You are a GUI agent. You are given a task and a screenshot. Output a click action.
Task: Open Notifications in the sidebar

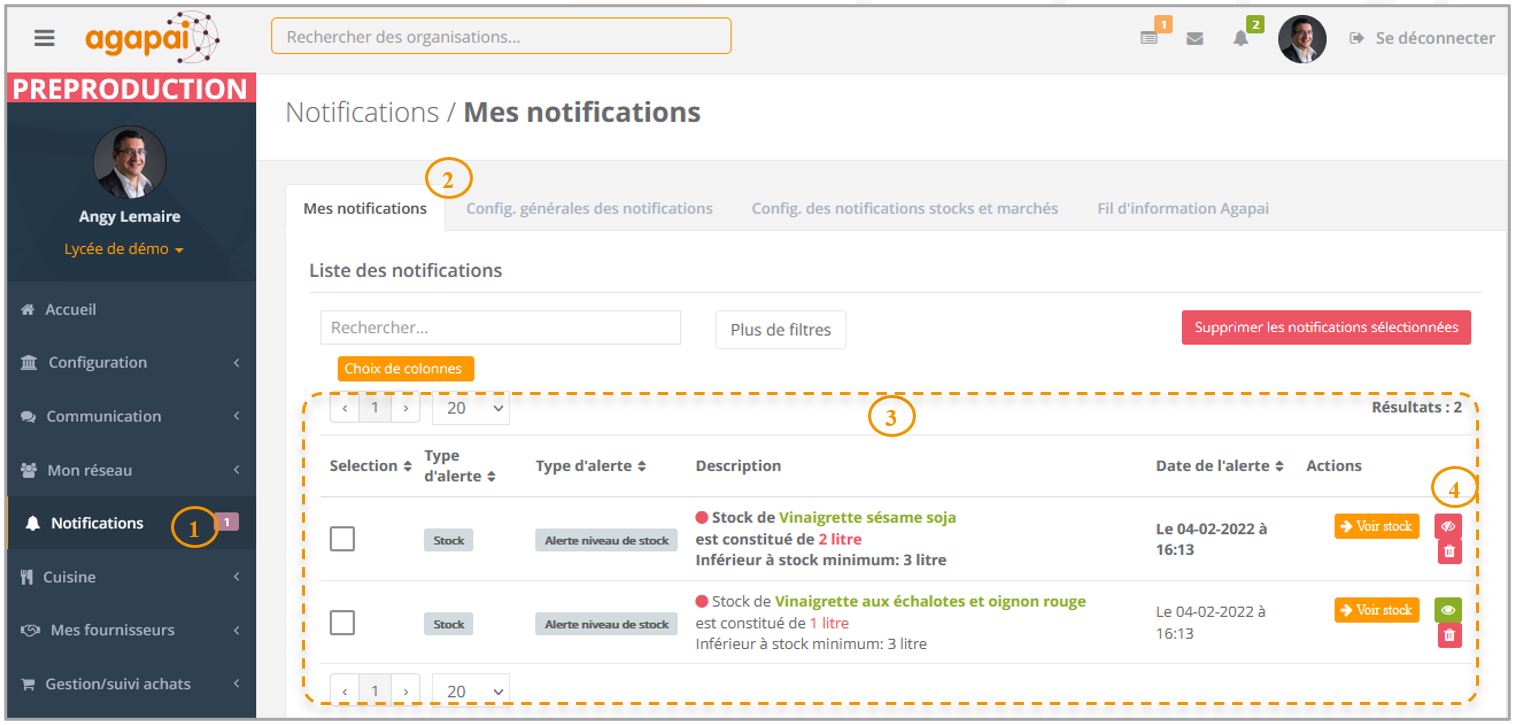[130, 523]
